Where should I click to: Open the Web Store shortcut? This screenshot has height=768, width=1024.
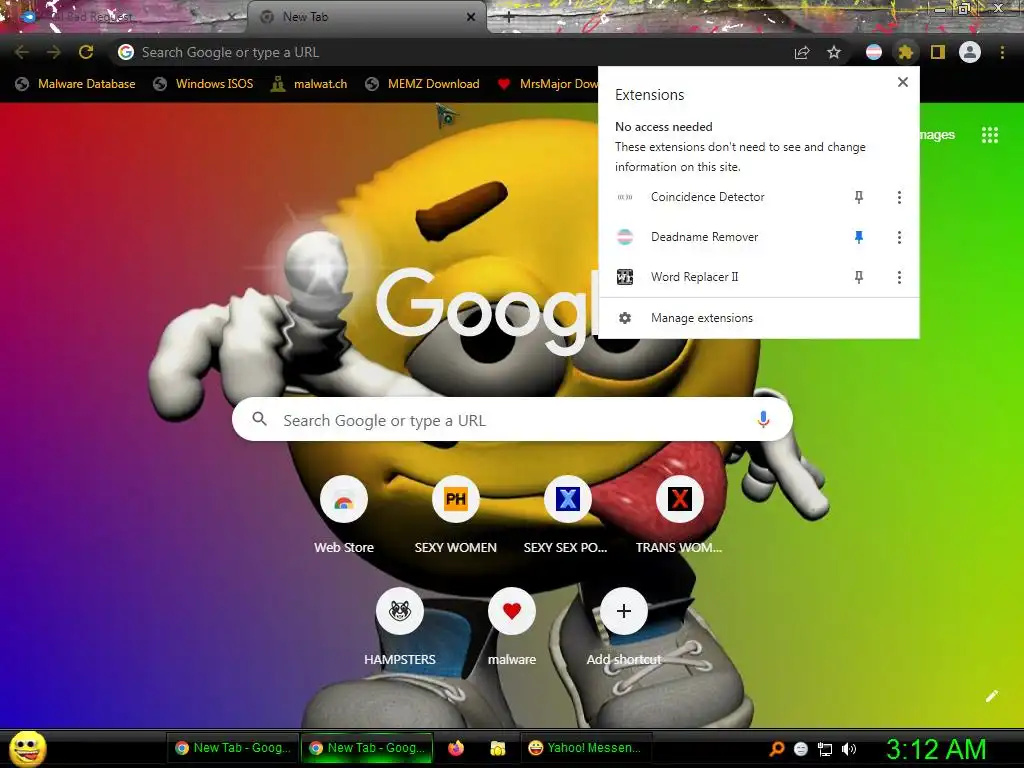pyautogui.click(x=344, y=515)
